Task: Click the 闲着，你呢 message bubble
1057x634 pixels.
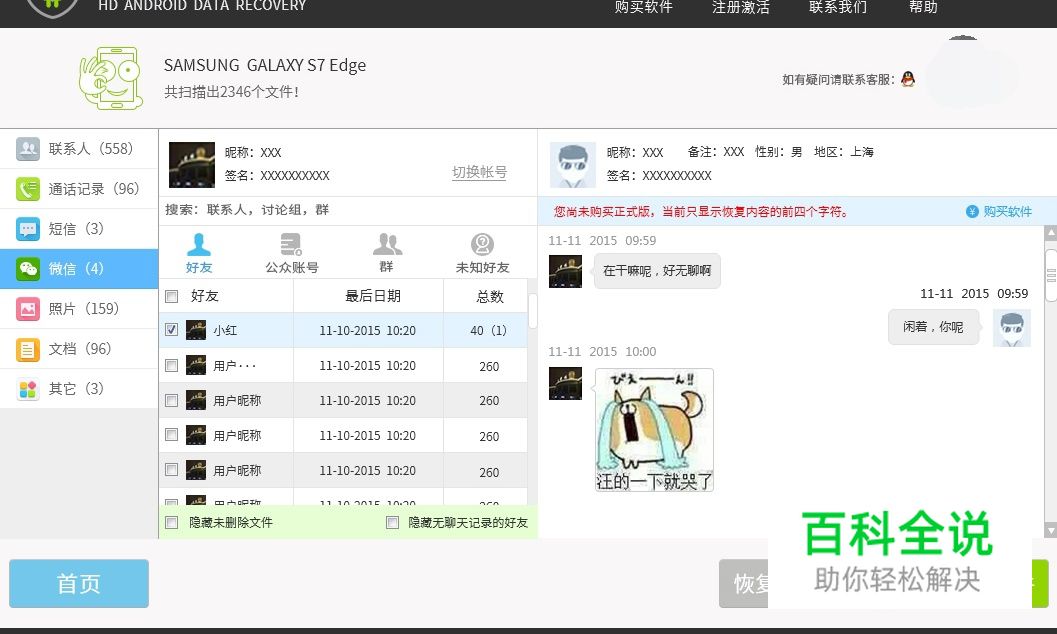Action: [x=933, y=327]
